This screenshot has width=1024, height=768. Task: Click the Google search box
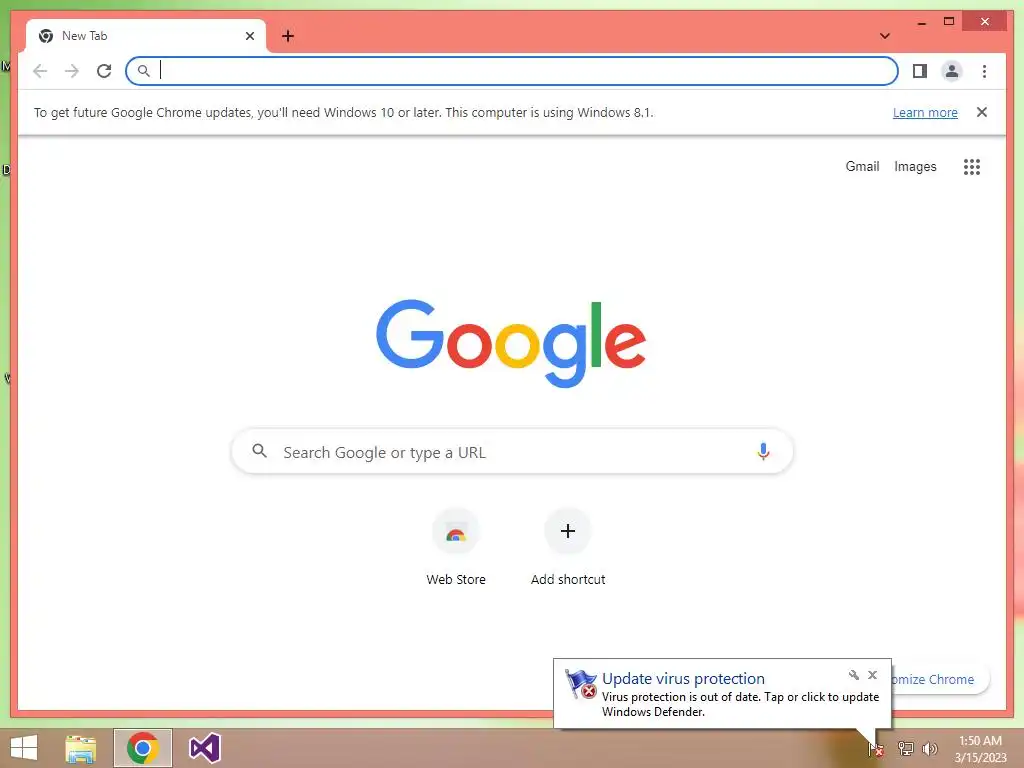coord(512,452)
